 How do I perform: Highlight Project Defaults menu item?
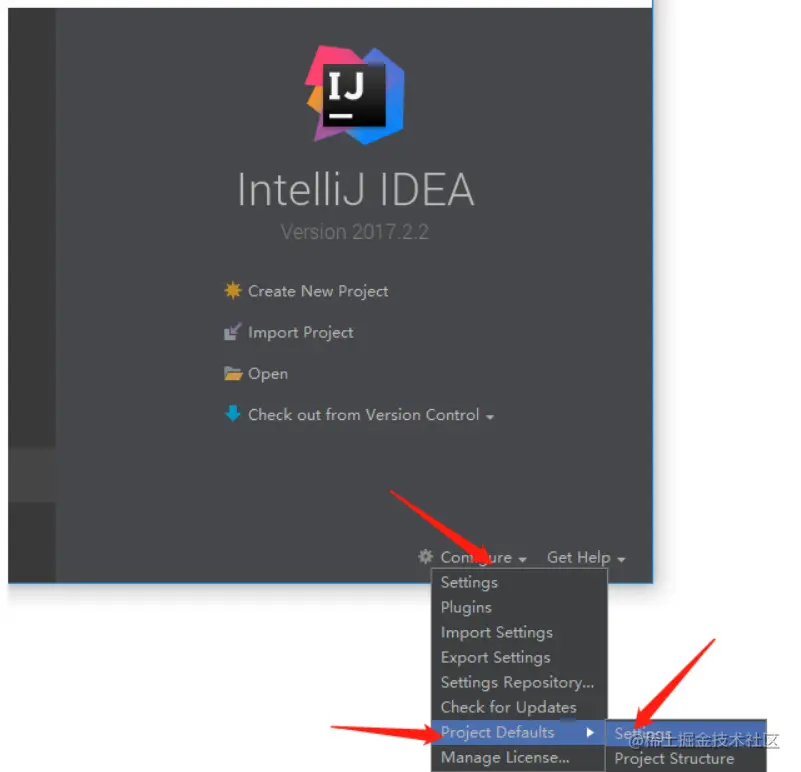pos(519,733)
